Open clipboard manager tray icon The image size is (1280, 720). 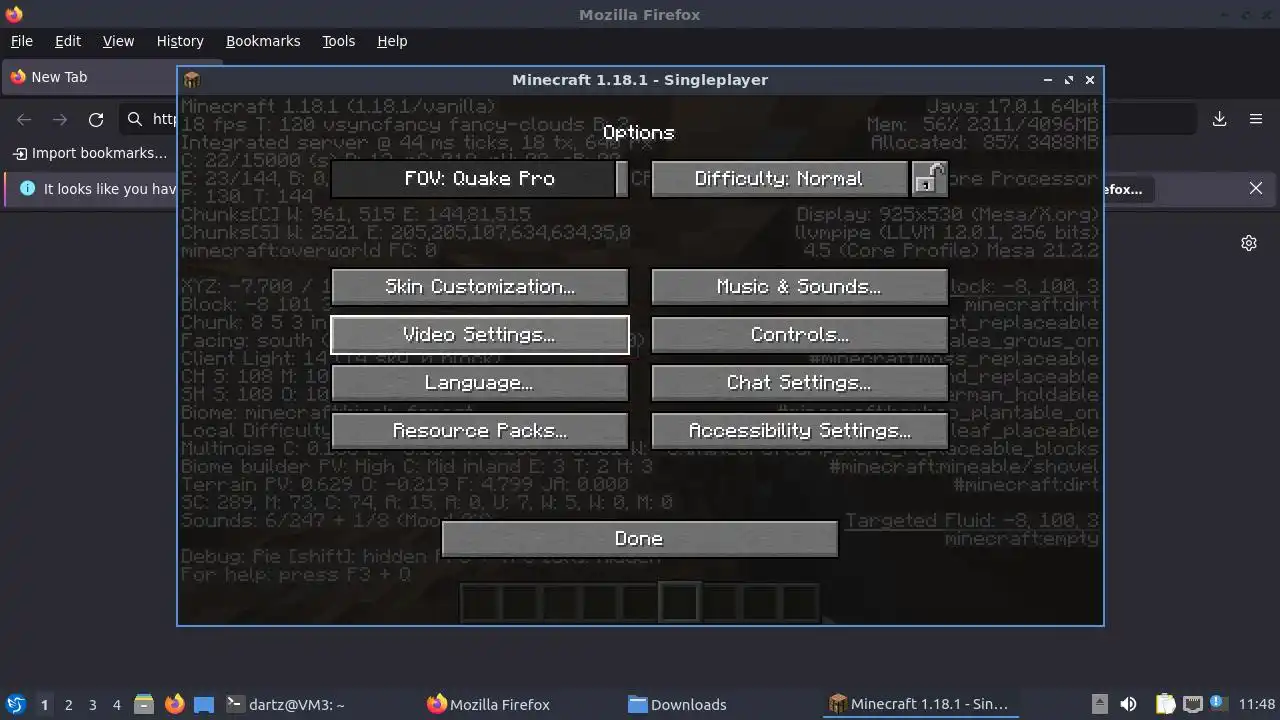(1166, 704)
